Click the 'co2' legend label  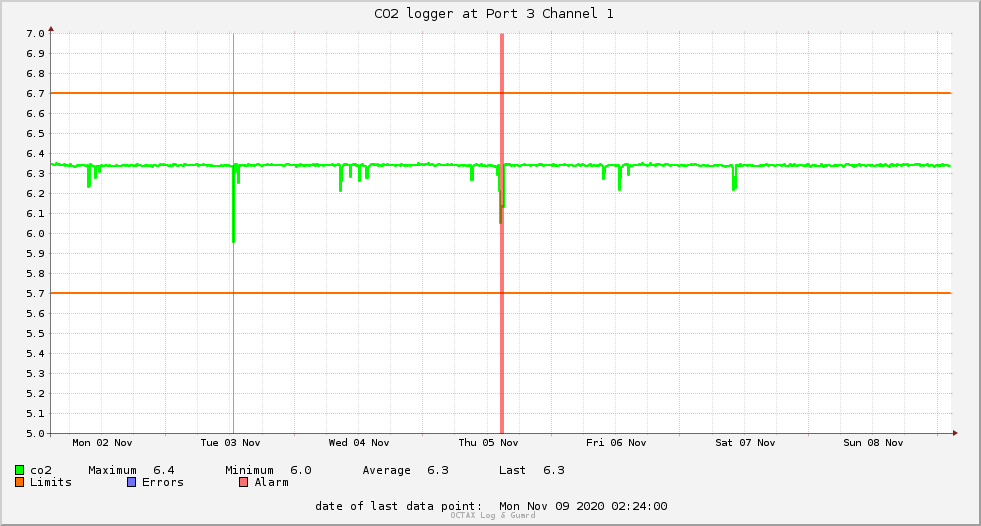click(x=41, y=470)
